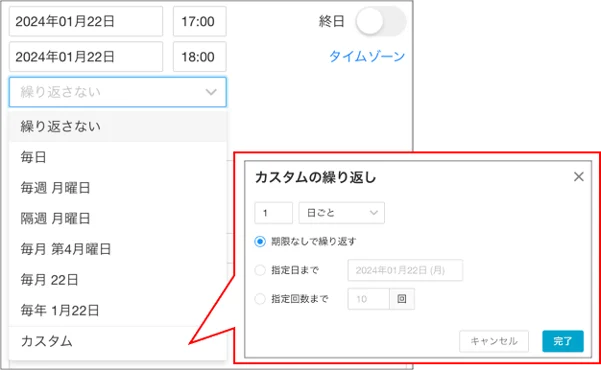Select the 期限なしで繰り返す radio button
This screenshot has width=601, height=370.
260,242
